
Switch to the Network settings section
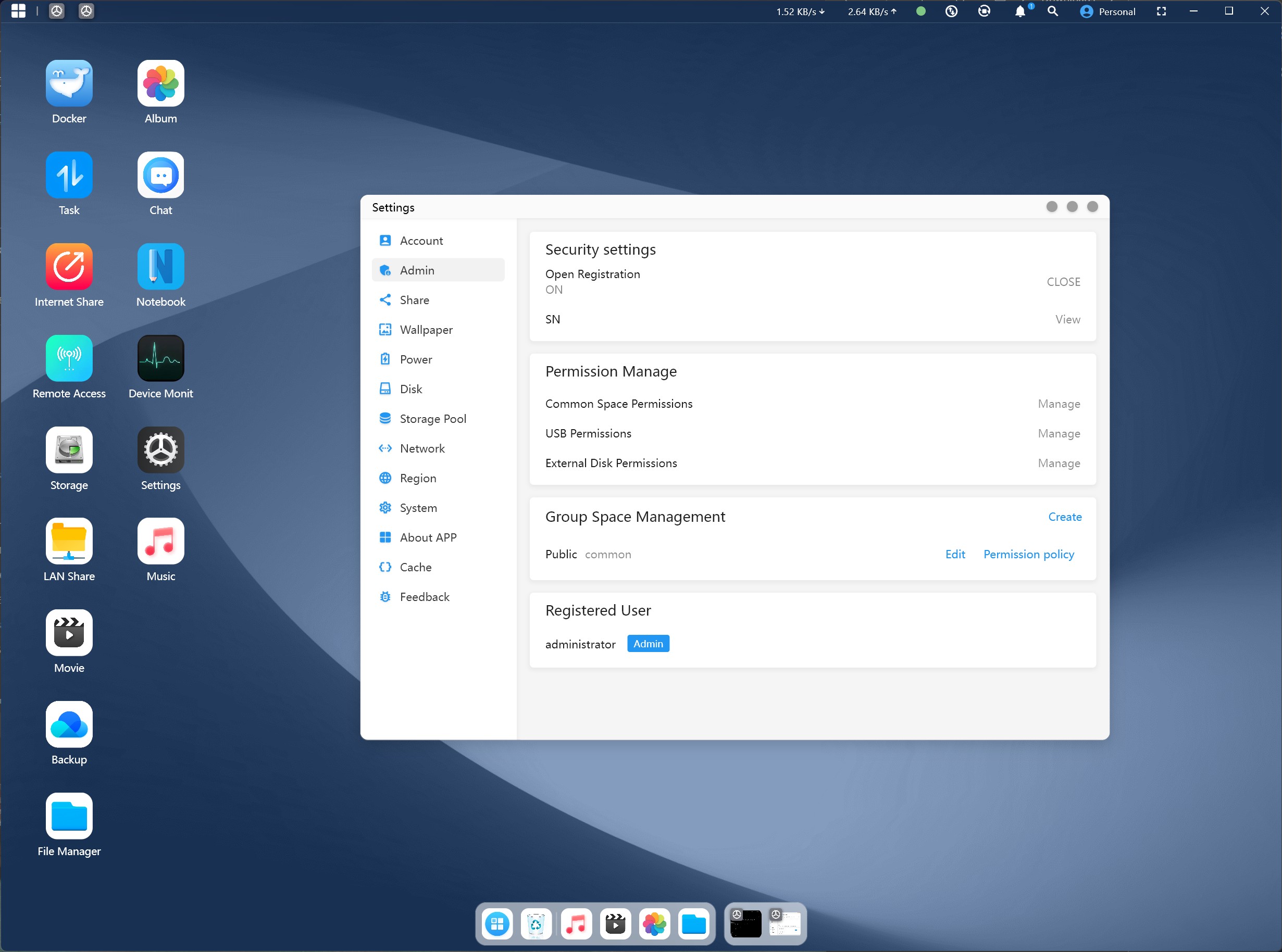[422, 448]
